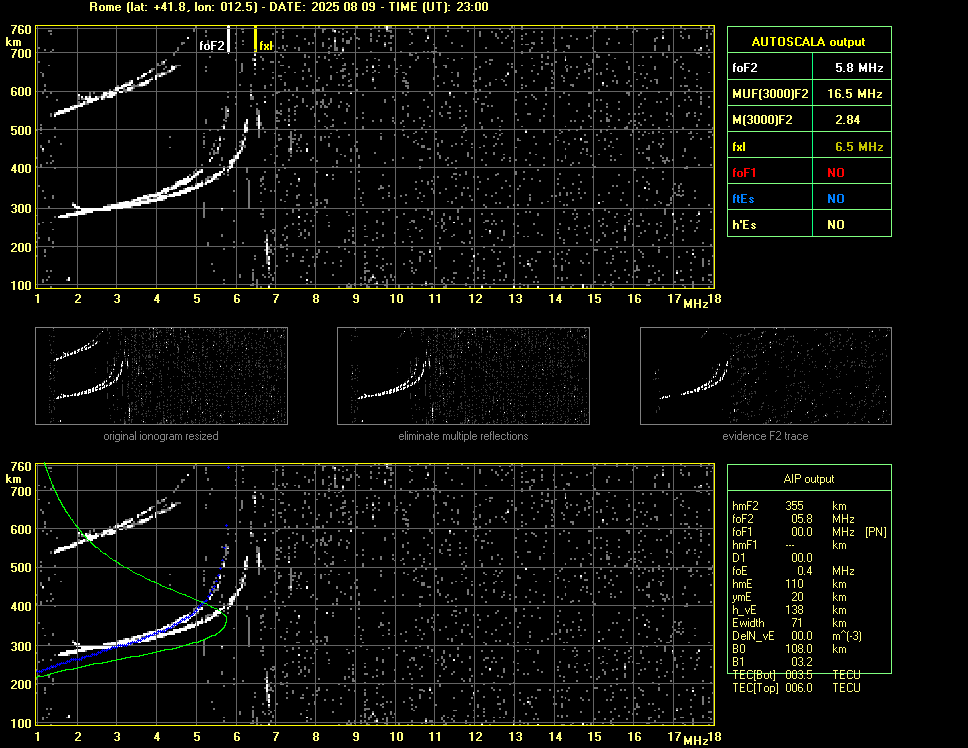Click the hmF2 label in AIP output
The height and width of the screenshot is (748, 968).
click(x=745, y=506)
